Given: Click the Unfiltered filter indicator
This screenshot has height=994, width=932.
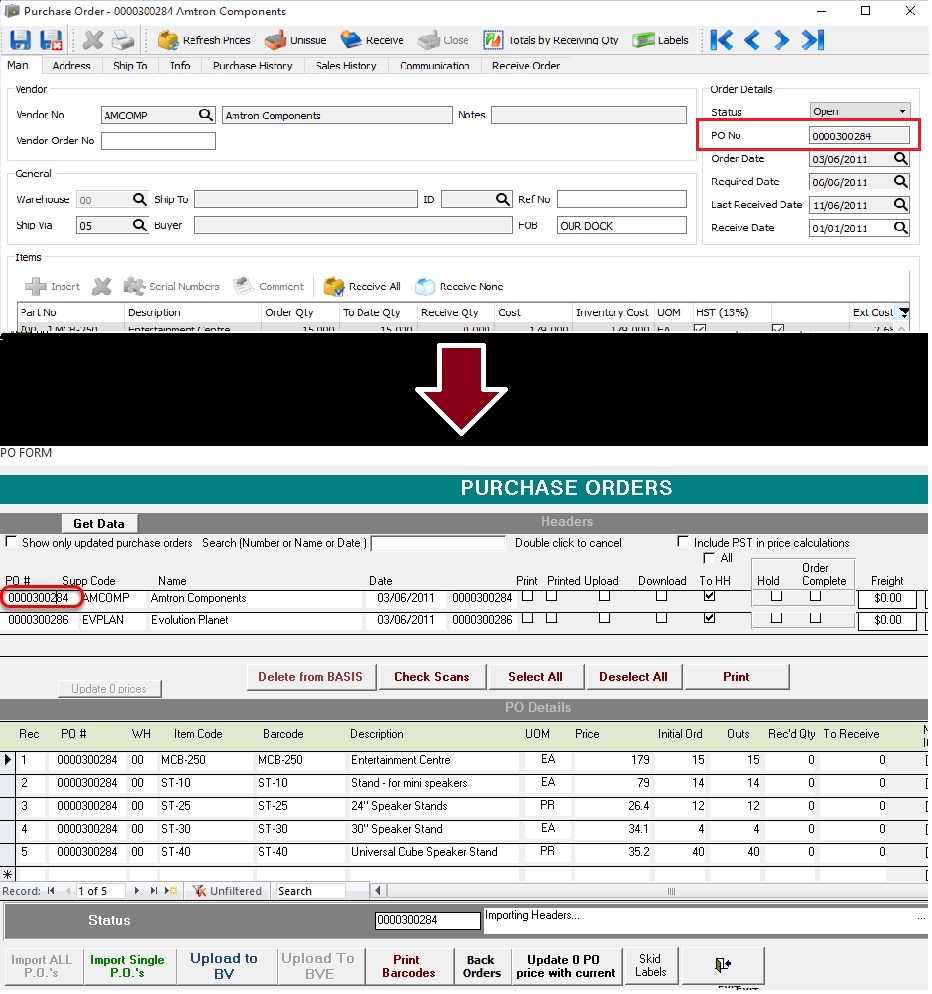Looking at the screenshot, I should click(227, 891).
